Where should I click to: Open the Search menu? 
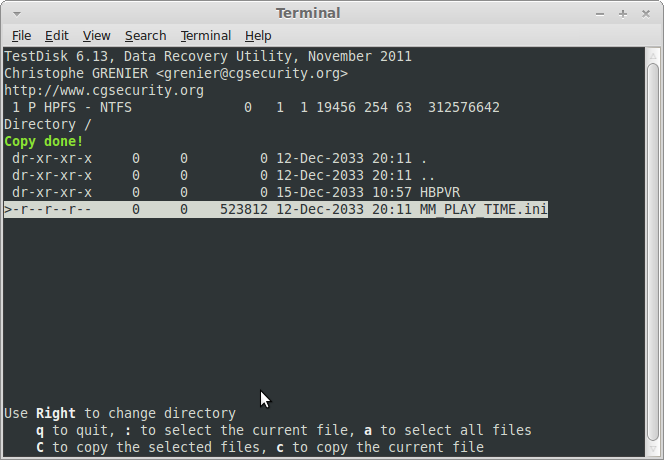[146, 36]
